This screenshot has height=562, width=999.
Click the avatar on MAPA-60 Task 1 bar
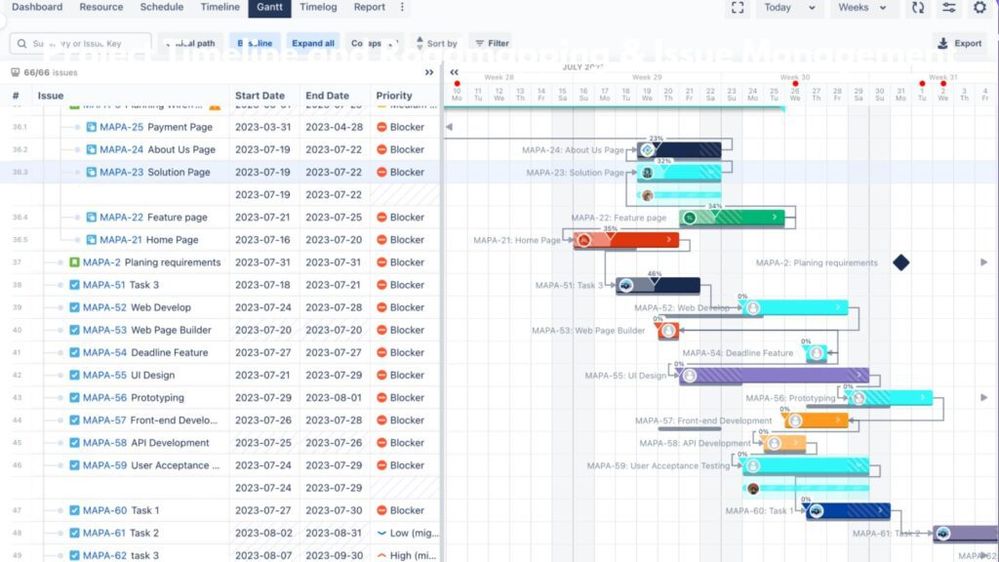click(x=816, y=511)
